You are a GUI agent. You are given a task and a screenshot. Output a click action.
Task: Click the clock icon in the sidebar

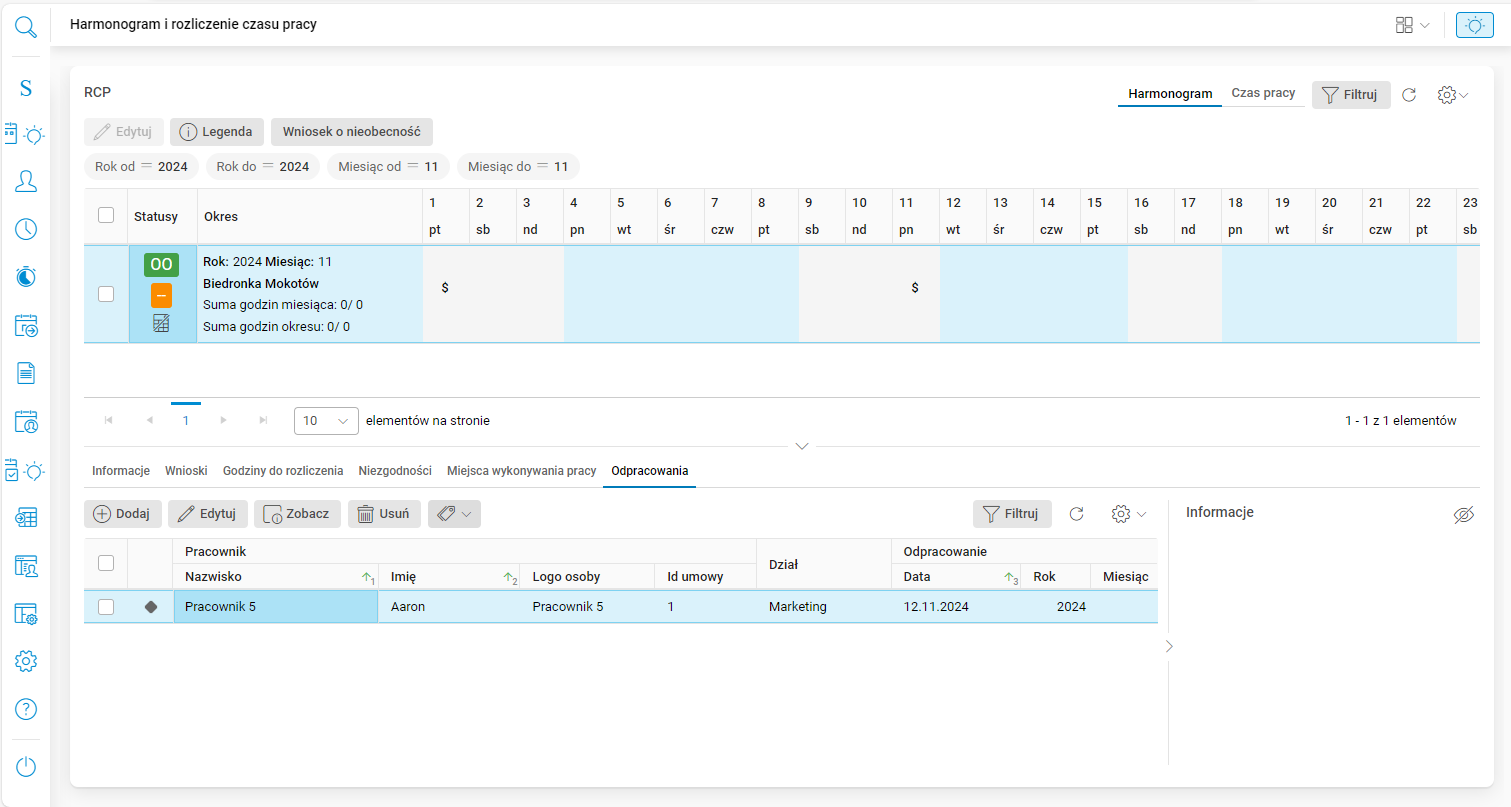click(x=26, y=229)
